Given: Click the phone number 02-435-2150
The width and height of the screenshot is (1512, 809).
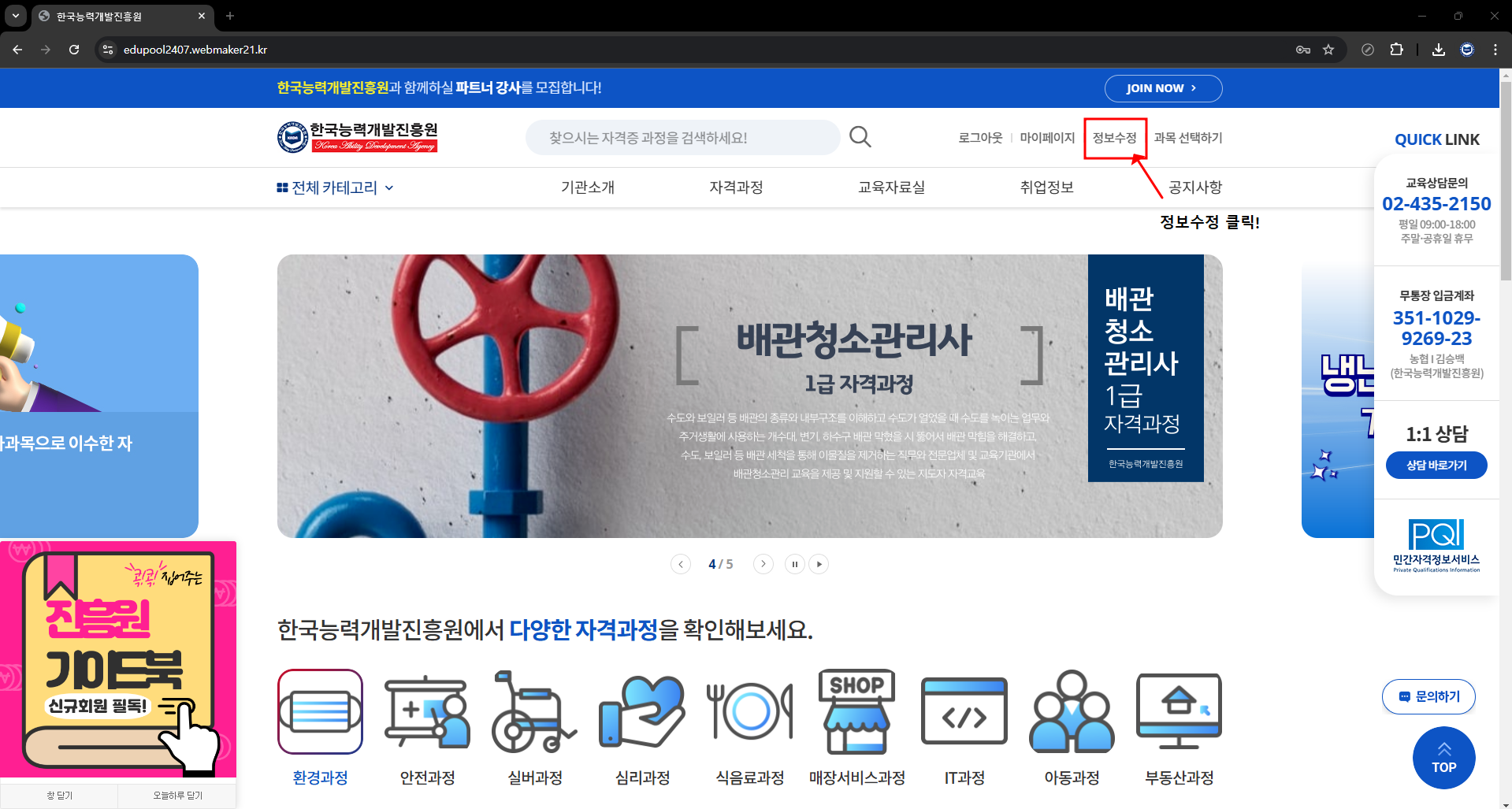Looking at the screenshot, I should 1436,204.
